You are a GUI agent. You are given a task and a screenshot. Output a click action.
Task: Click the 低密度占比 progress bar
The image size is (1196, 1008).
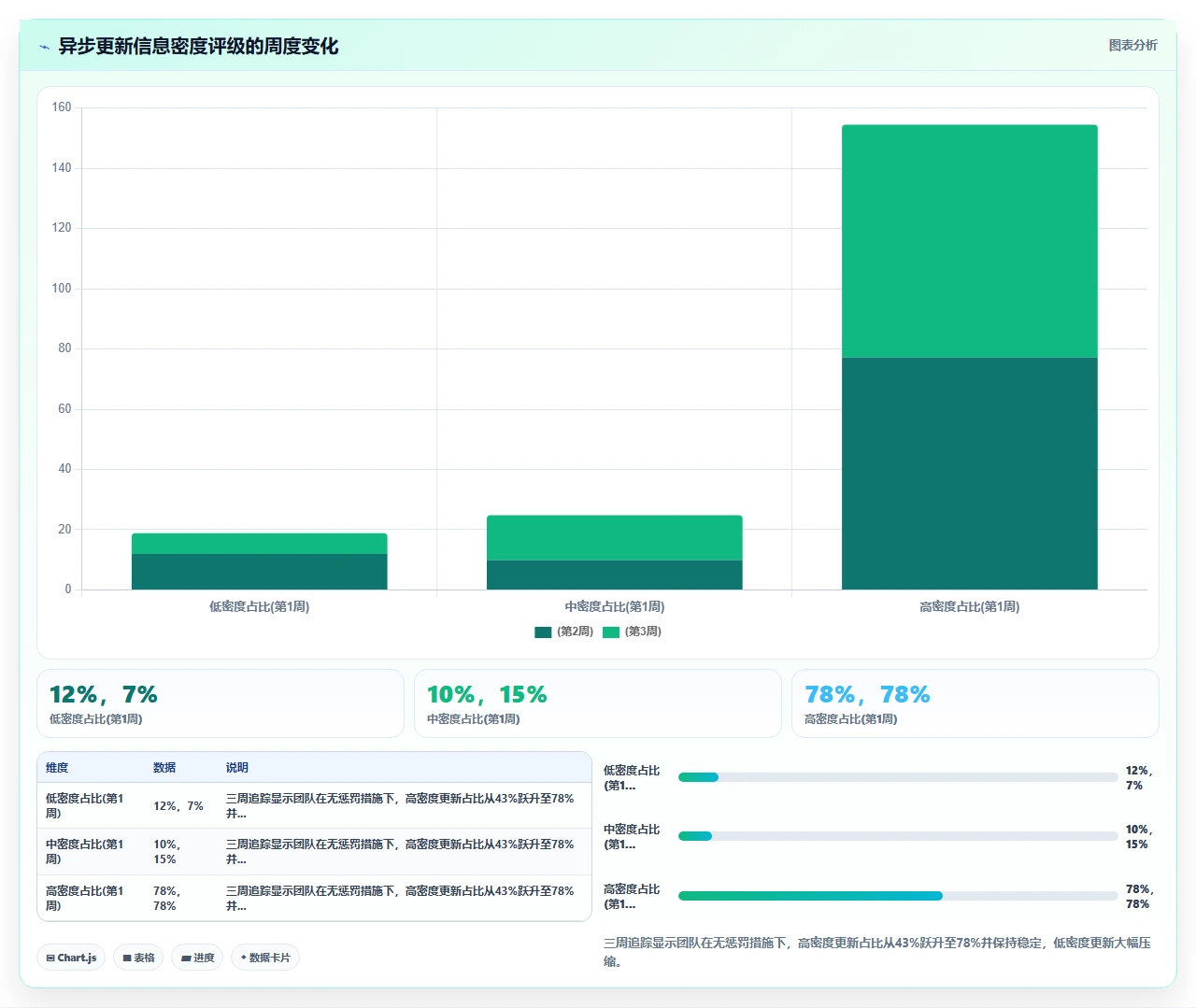point(898,777)
